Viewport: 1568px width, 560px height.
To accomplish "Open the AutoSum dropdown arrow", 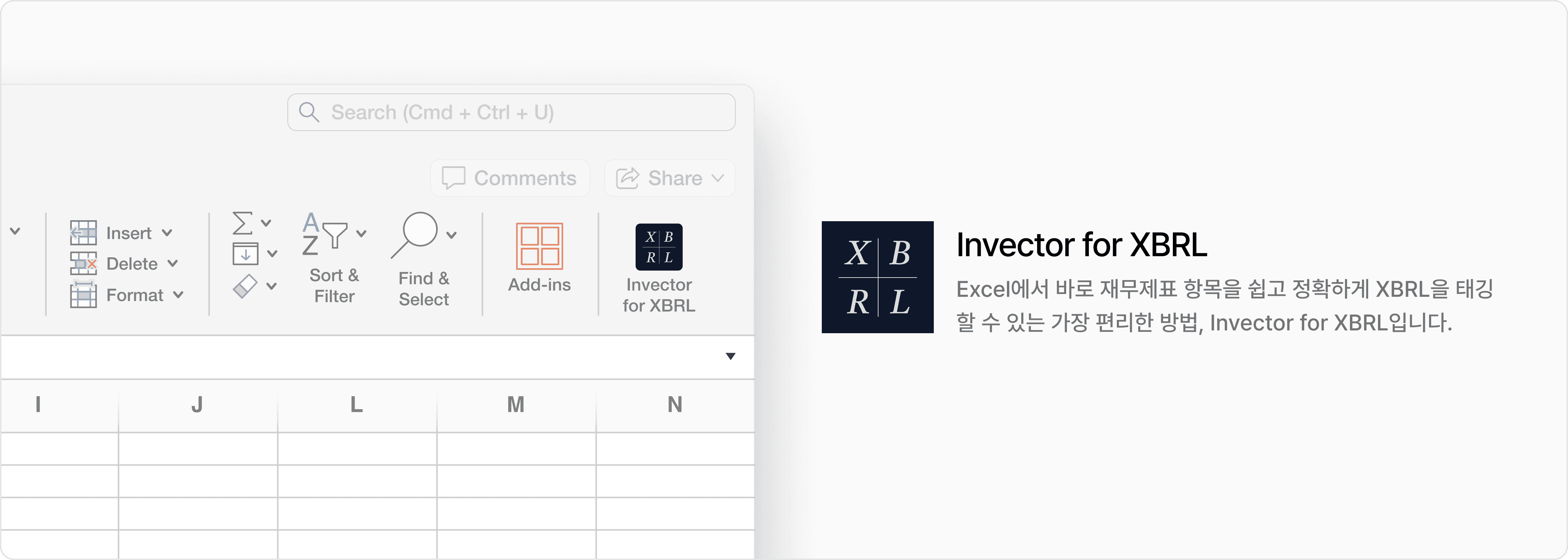I will coord(266,223).
